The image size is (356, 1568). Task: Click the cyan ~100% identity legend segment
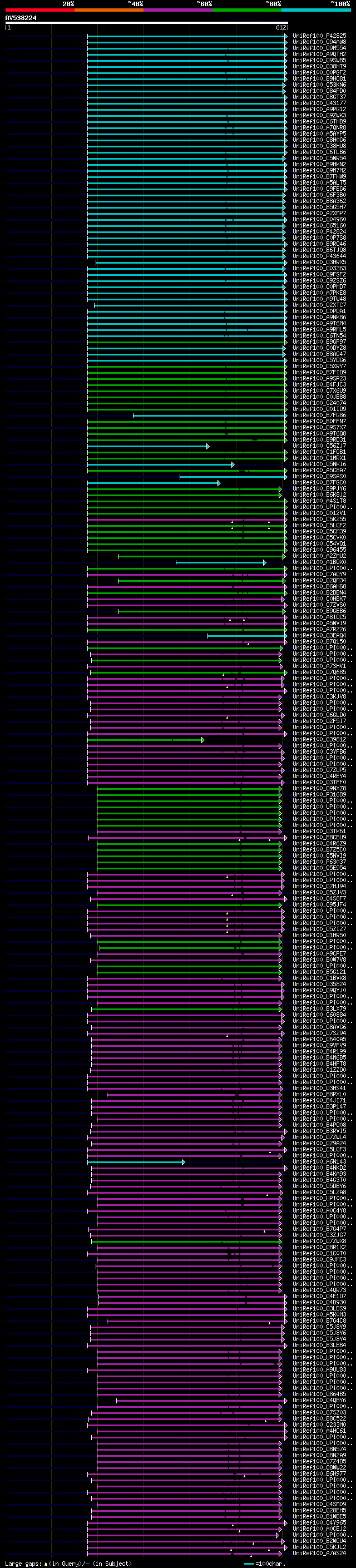coord(316,11)
